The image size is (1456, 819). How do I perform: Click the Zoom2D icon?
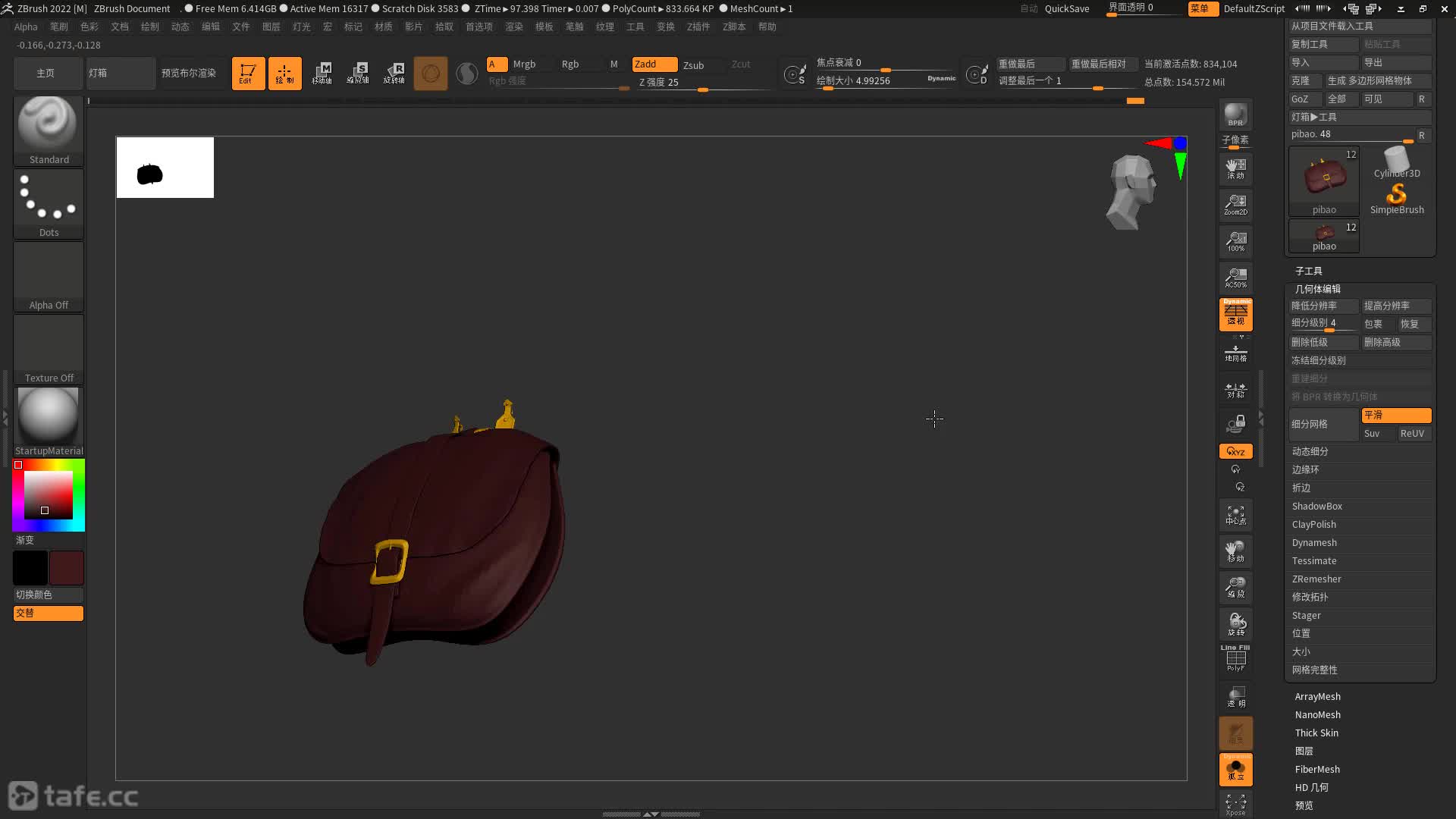1235,205
